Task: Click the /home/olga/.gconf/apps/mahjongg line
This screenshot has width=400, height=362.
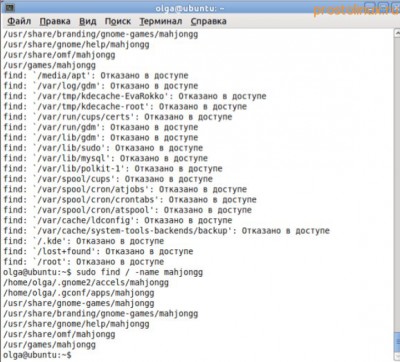Action: point(79,293)
